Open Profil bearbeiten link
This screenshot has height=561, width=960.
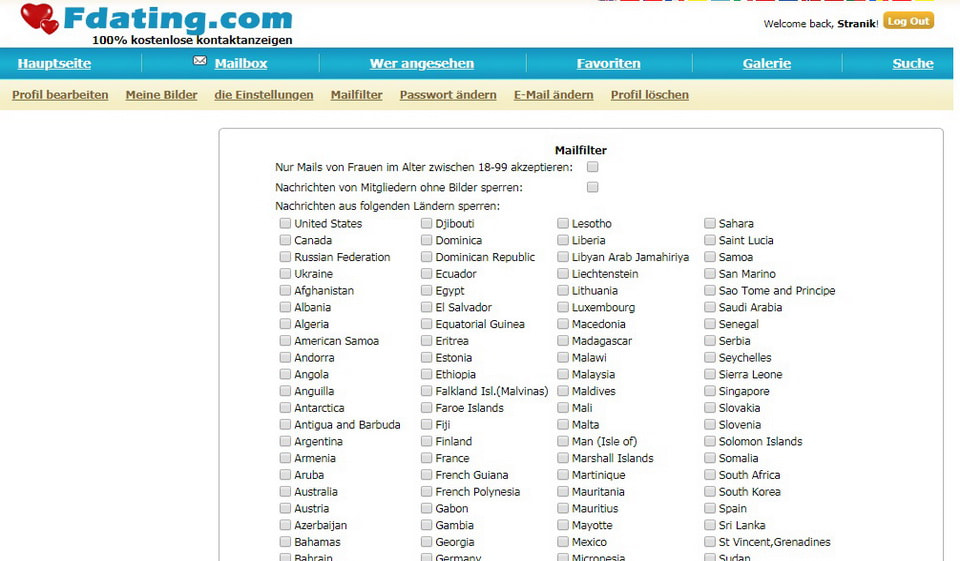coord(60,95)
